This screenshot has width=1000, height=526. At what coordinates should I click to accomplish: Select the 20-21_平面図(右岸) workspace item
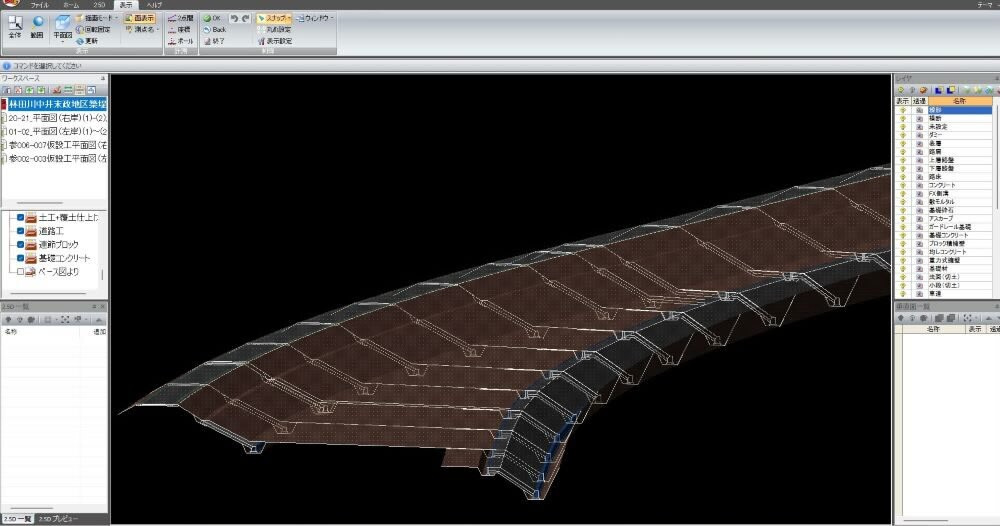click(55, 117)
